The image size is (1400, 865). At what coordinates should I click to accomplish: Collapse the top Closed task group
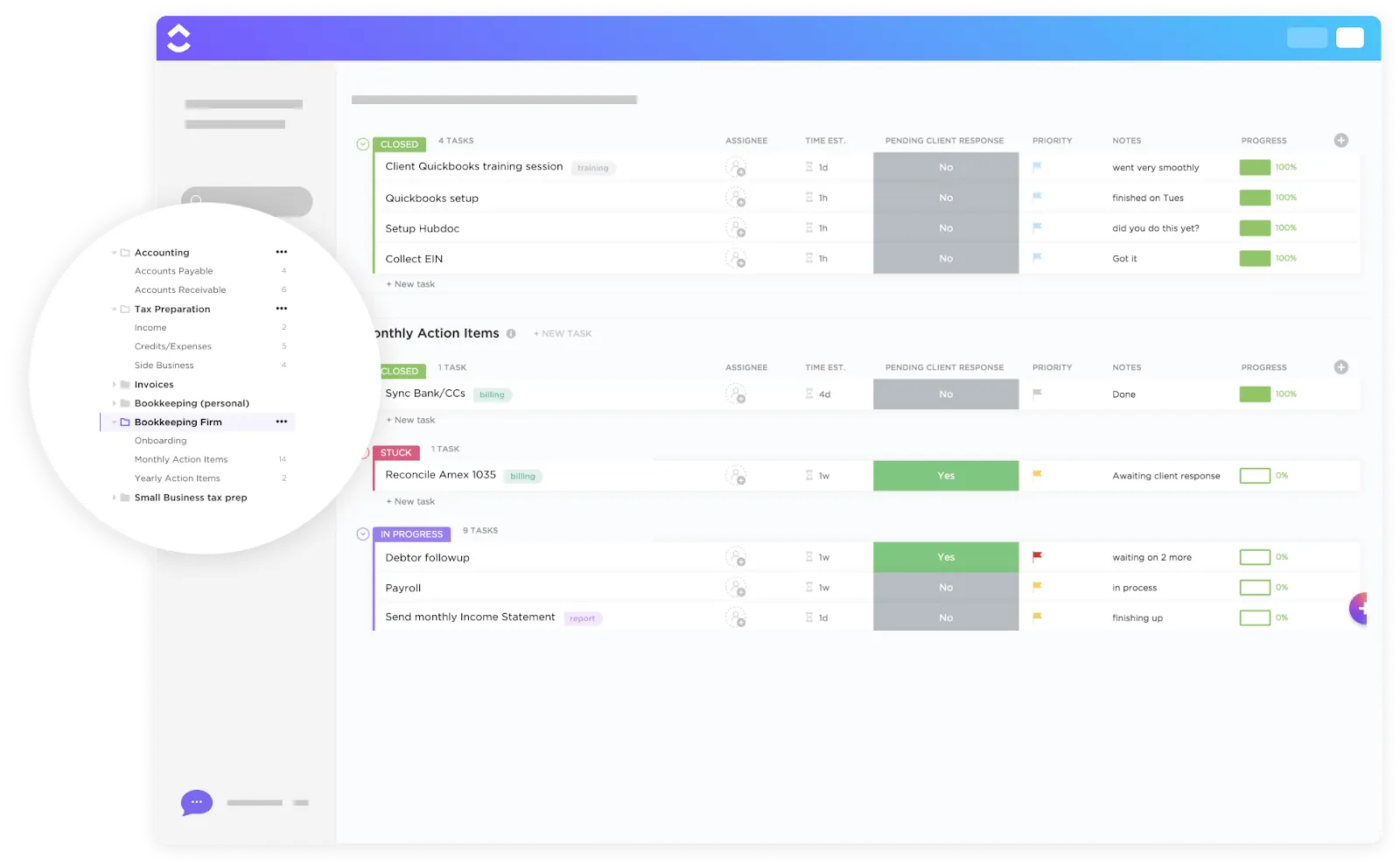(362, 144)
